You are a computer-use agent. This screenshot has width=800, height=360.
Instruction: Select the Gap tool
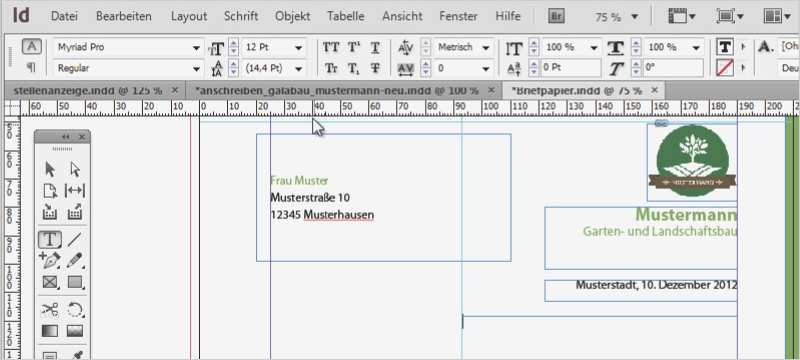pyautogui.click(x=75, y=191)
